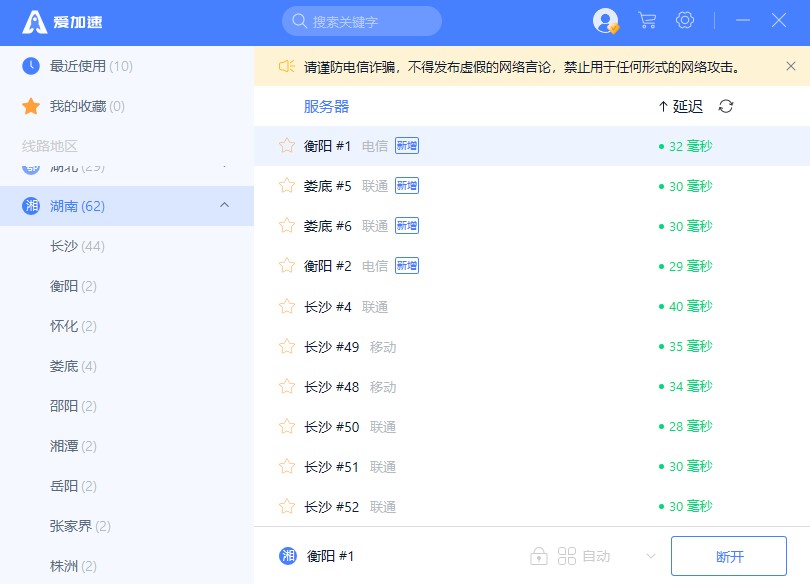Click 新增 tag on 衡阳 #1
This screenshot has width=810, height=584.
(407, 146)
